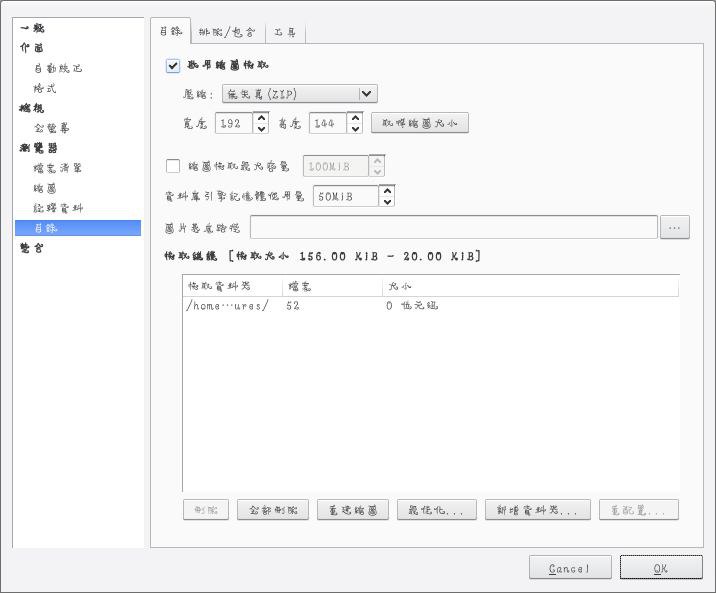
Task: Click the '...' browse button beside path field
Action: click(675, 228)
